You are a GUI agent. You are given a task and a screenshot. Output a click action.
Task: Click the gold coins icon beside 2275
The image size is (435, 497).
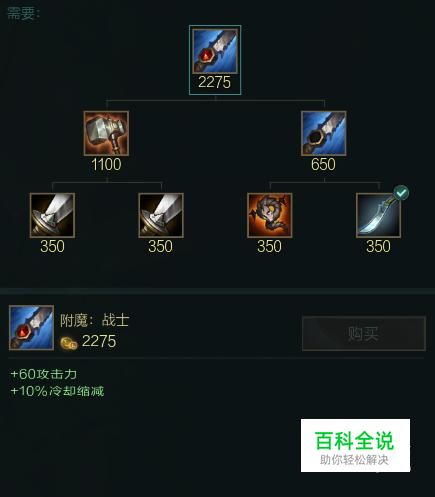69,343
